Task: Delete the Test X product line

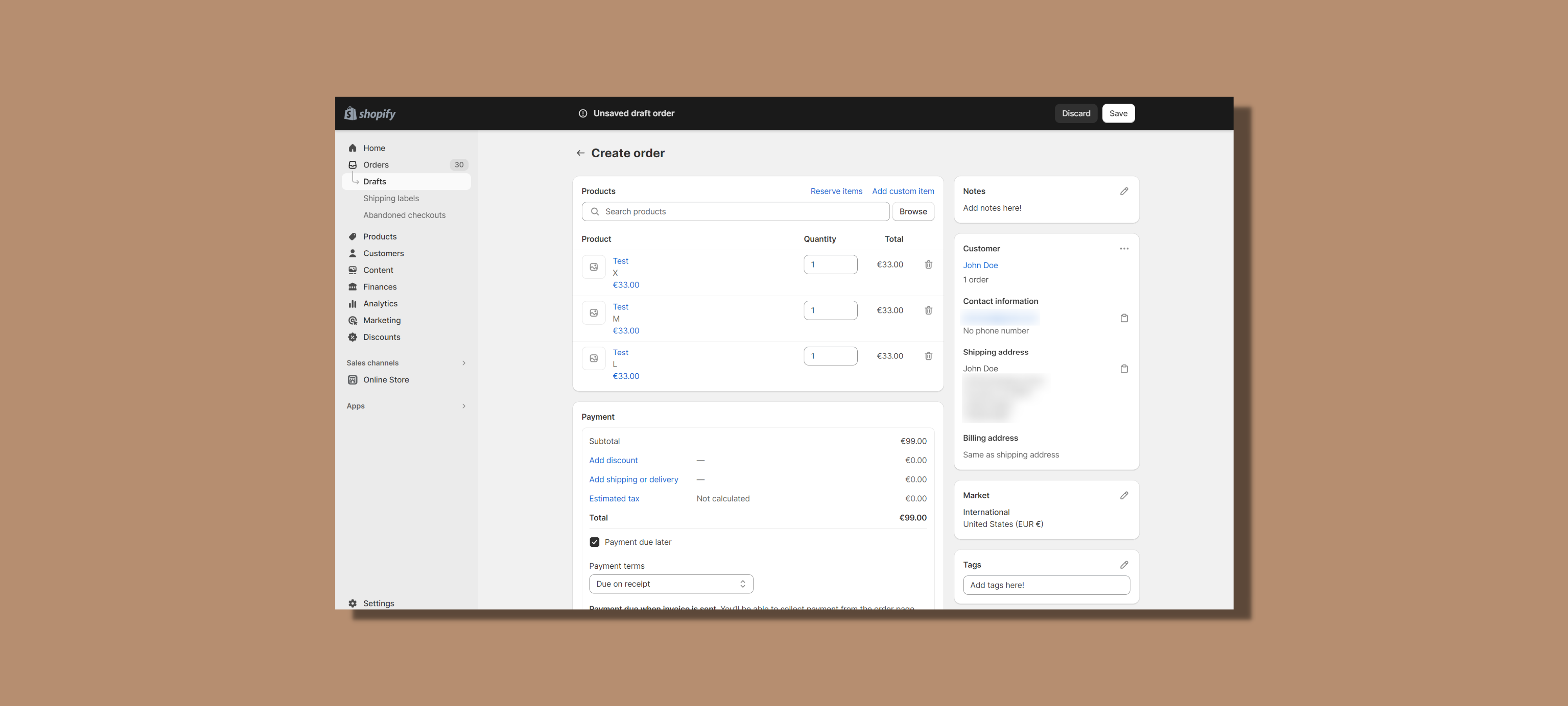Action: point(928,264)
